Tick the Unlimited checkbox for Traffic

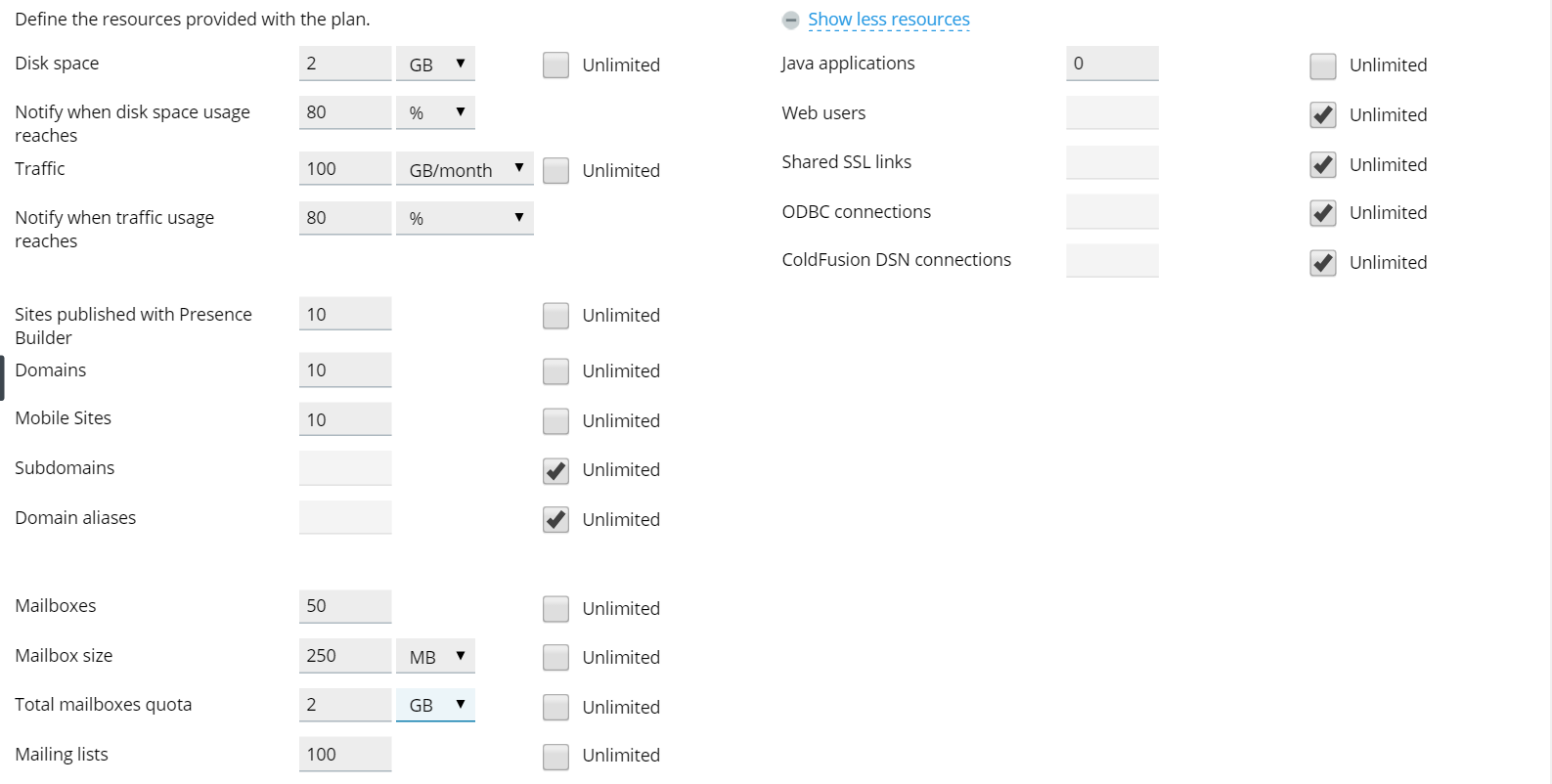[x=555, y=170]
